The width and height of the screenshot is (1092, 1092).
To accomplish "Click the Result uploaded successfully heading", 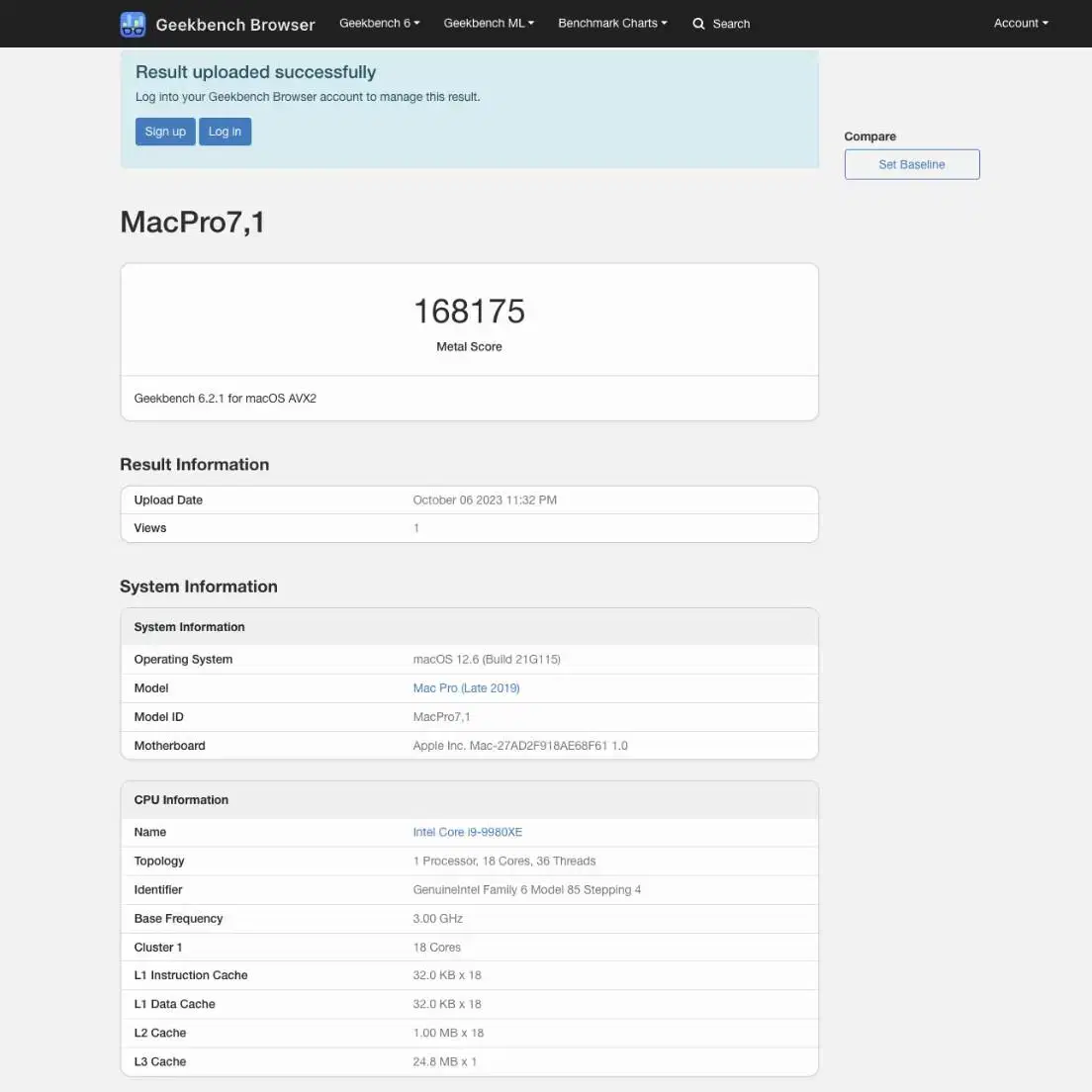I will coord(255,72).
